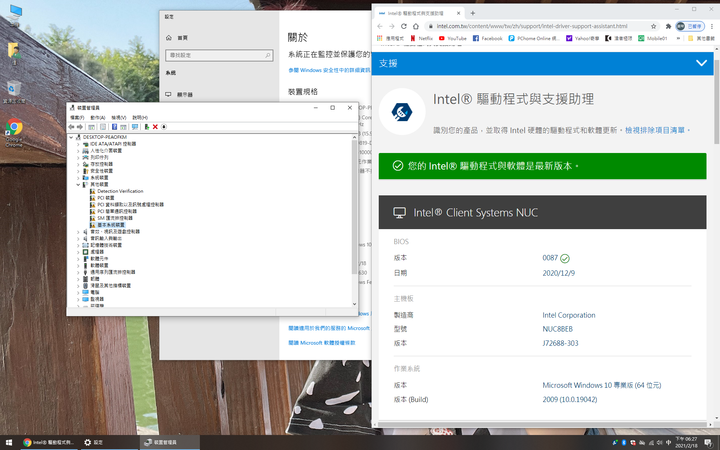This screenshot has width=720, height=450.
Task: Click the Chrome address bar URL
Action: [x=532, y=26]
